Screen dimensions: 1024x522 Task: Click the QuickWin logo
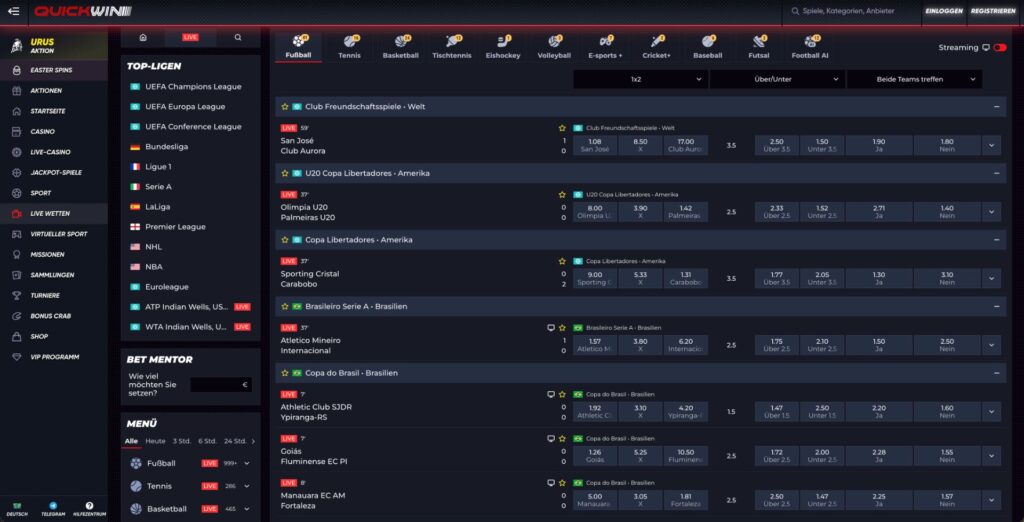click(x=83, y=11)
